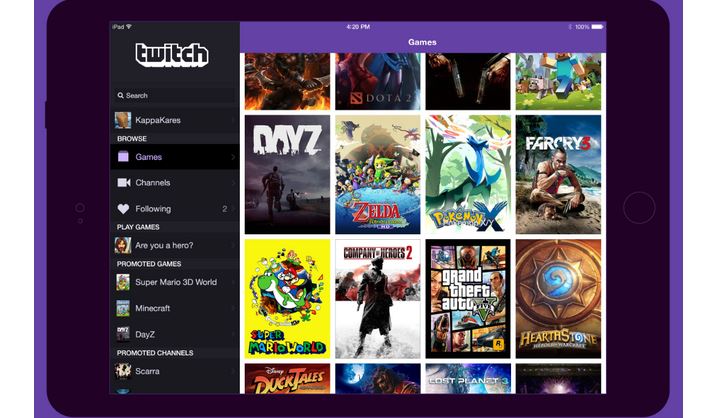Screen dimensions: 709x418
Task: Tap the Wi-Fi icon in status bar
Action: coord(129,27)
